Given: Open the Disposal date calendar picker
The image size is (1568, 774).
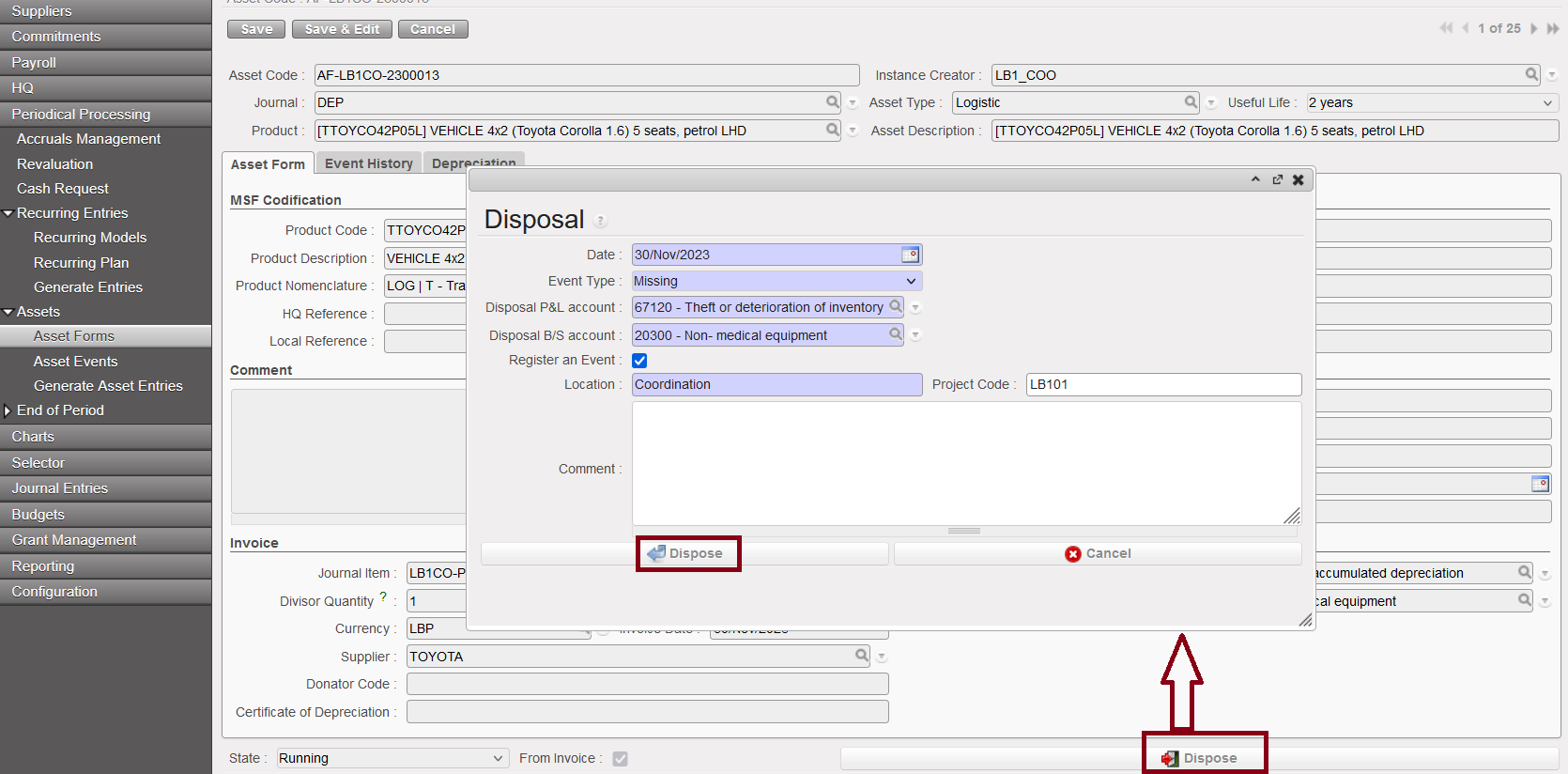Looking at the screenshot, I should [910, 255].
